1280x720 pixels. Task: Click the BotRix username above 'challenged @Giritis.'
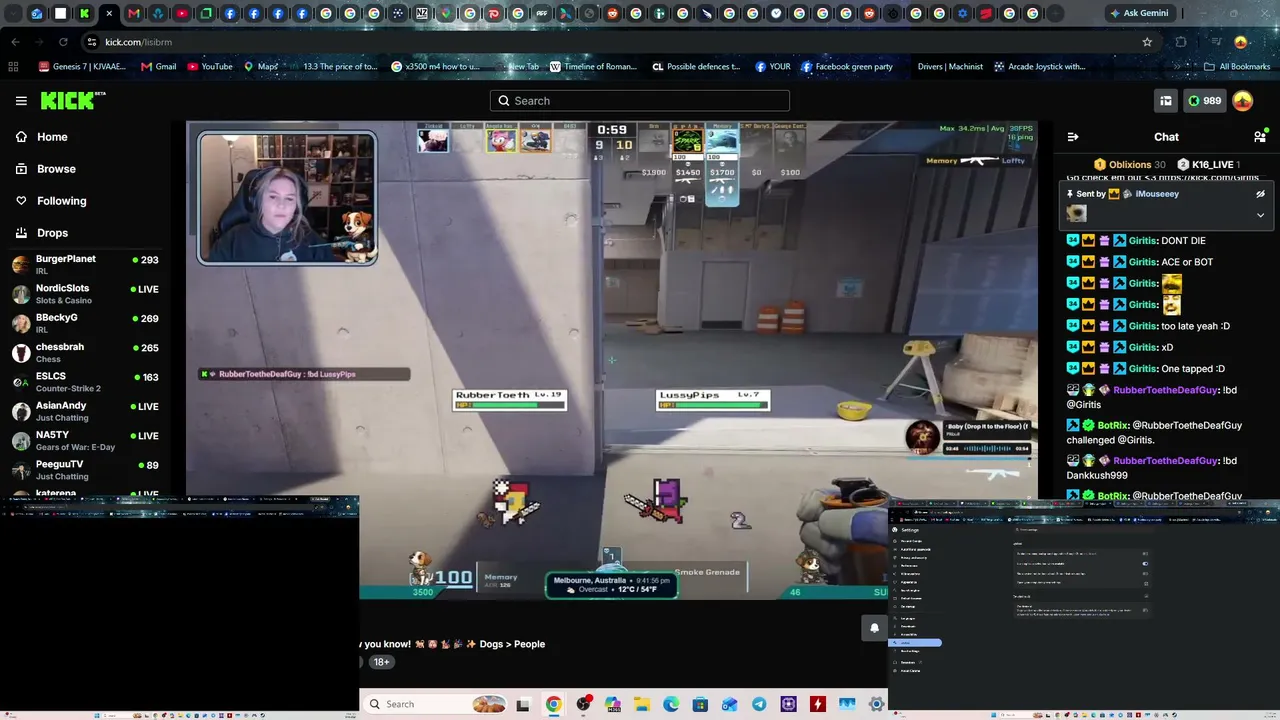[x=1113, y=425]
